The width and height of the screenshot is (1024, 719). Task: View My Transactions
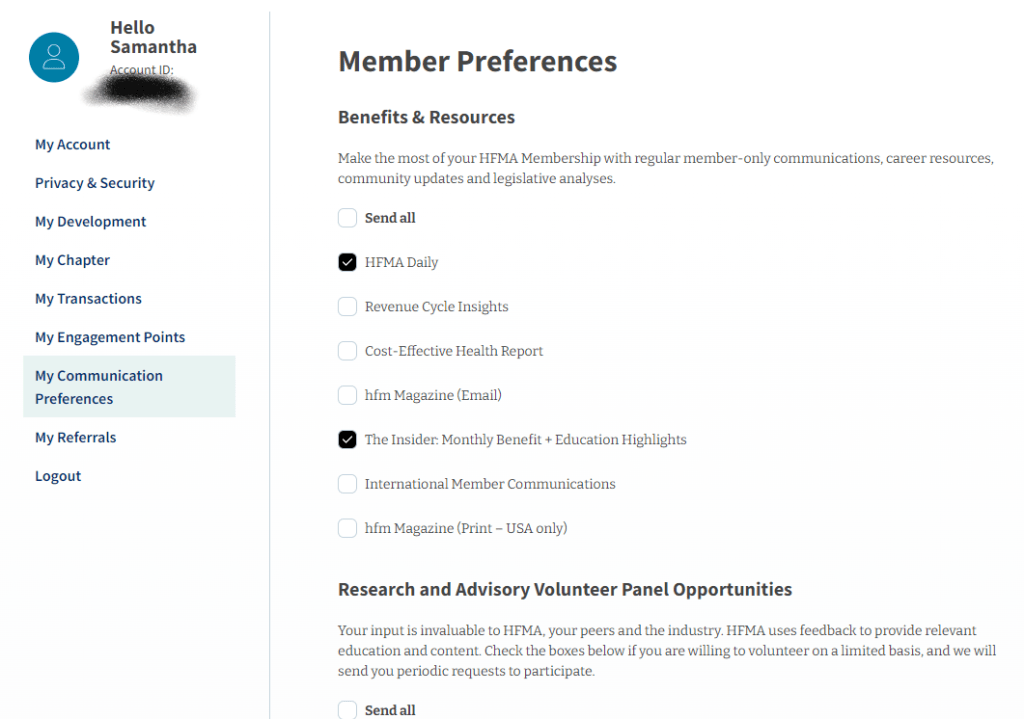coord(88,299)
